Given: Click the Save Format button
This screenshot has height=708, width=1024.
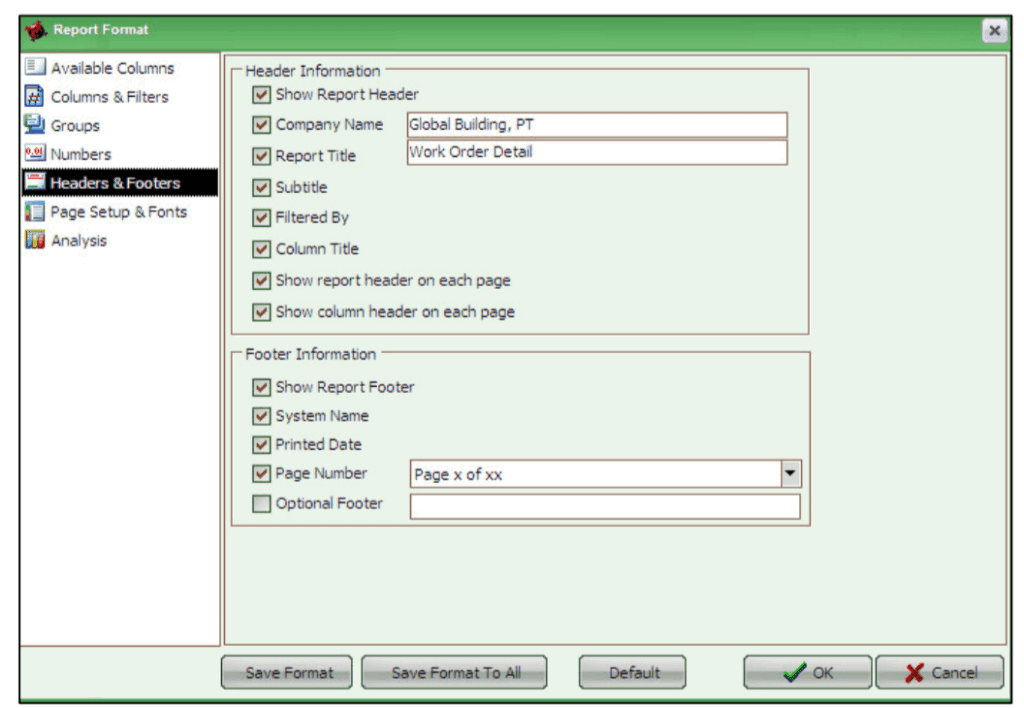Looking at the screenshot, I should 287,673.
